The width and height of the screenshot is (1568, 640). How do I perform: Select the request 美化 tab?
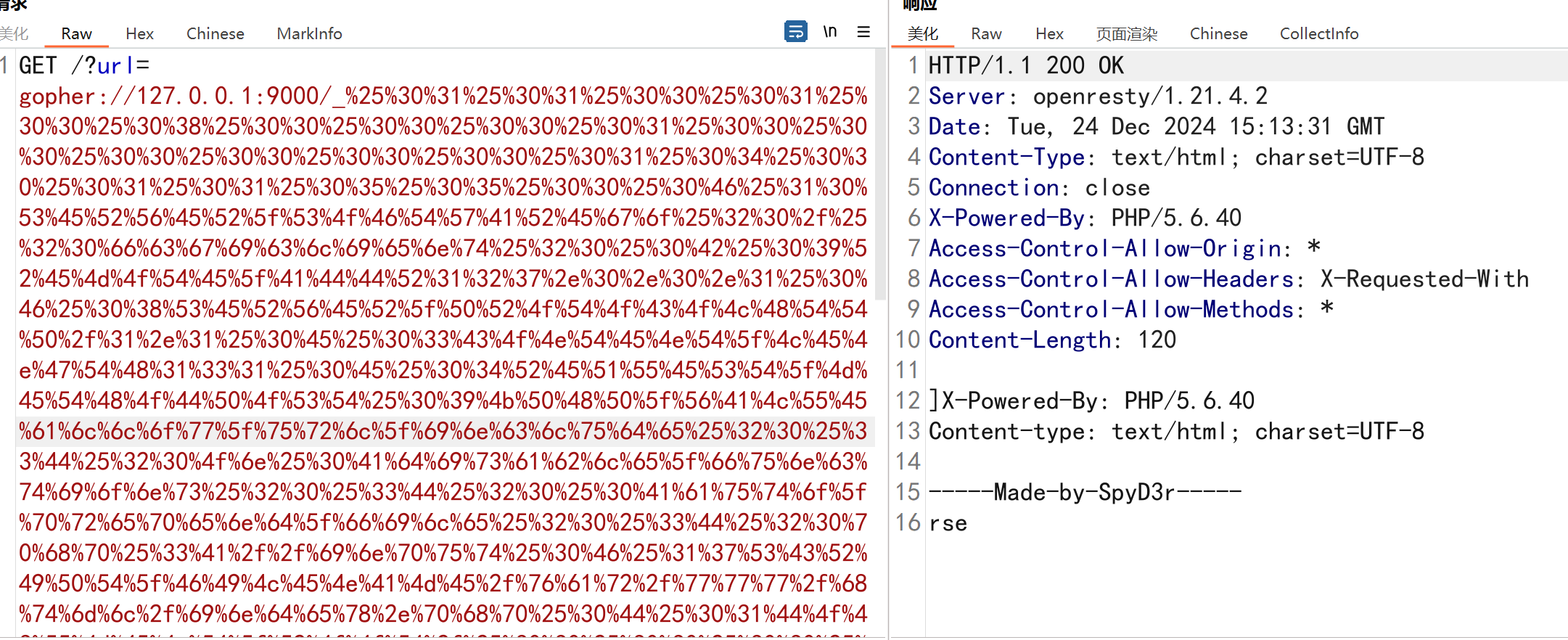[14, 34]
